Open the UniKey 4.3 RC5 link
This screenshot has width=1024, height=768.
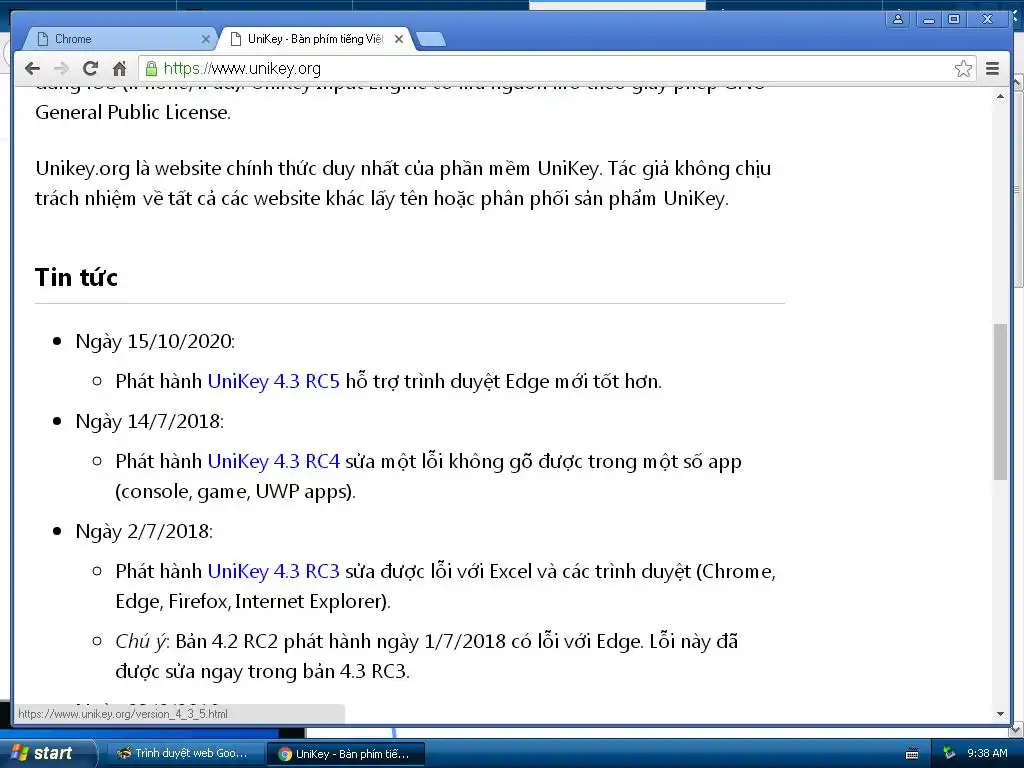point(274,381)
